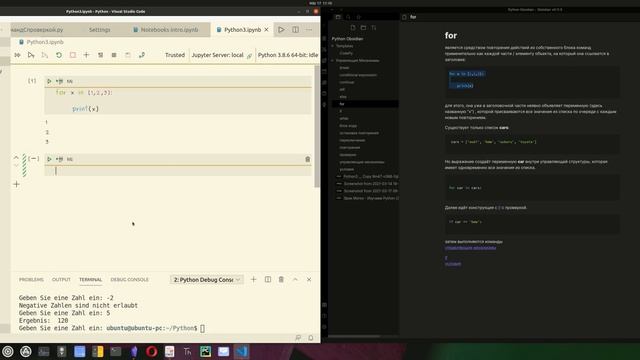Restart the Jupyter kernel
The width and height of the screenshot is (640, 360).
pos(59,55)
